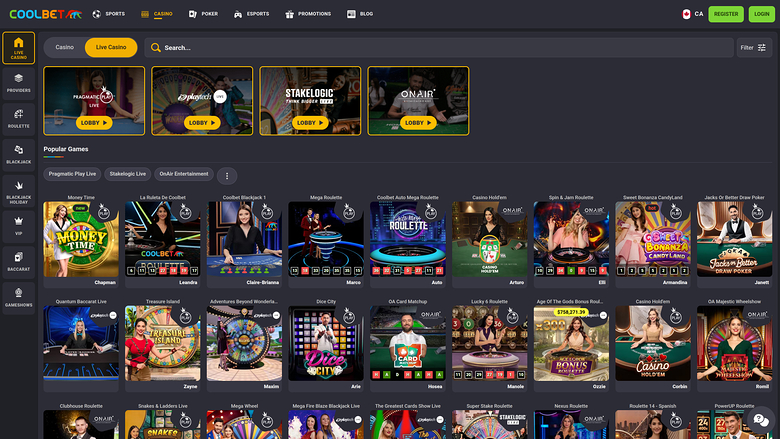Image resolution: width=780 pixels, height=439 pixels.
Task: Click the Search games input field
Action: [440, 47]
